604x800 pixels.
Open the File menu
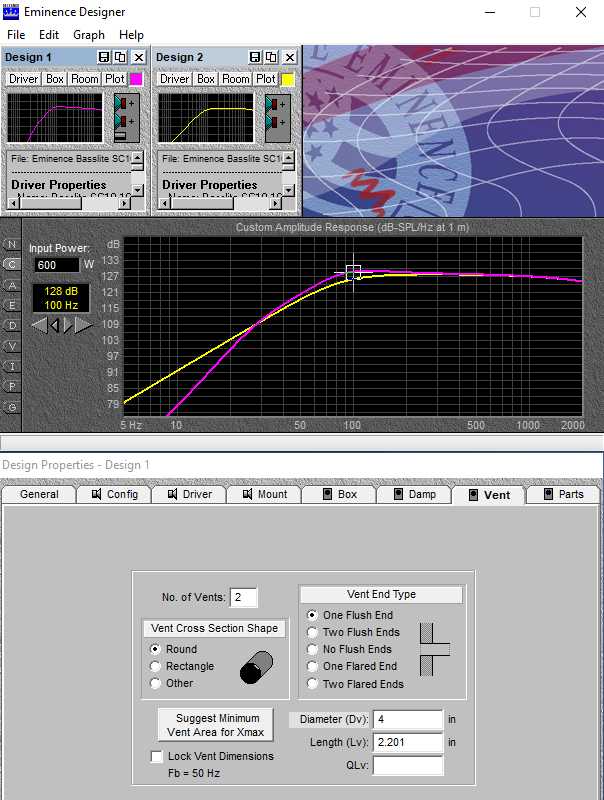click(x=16, y=35)
